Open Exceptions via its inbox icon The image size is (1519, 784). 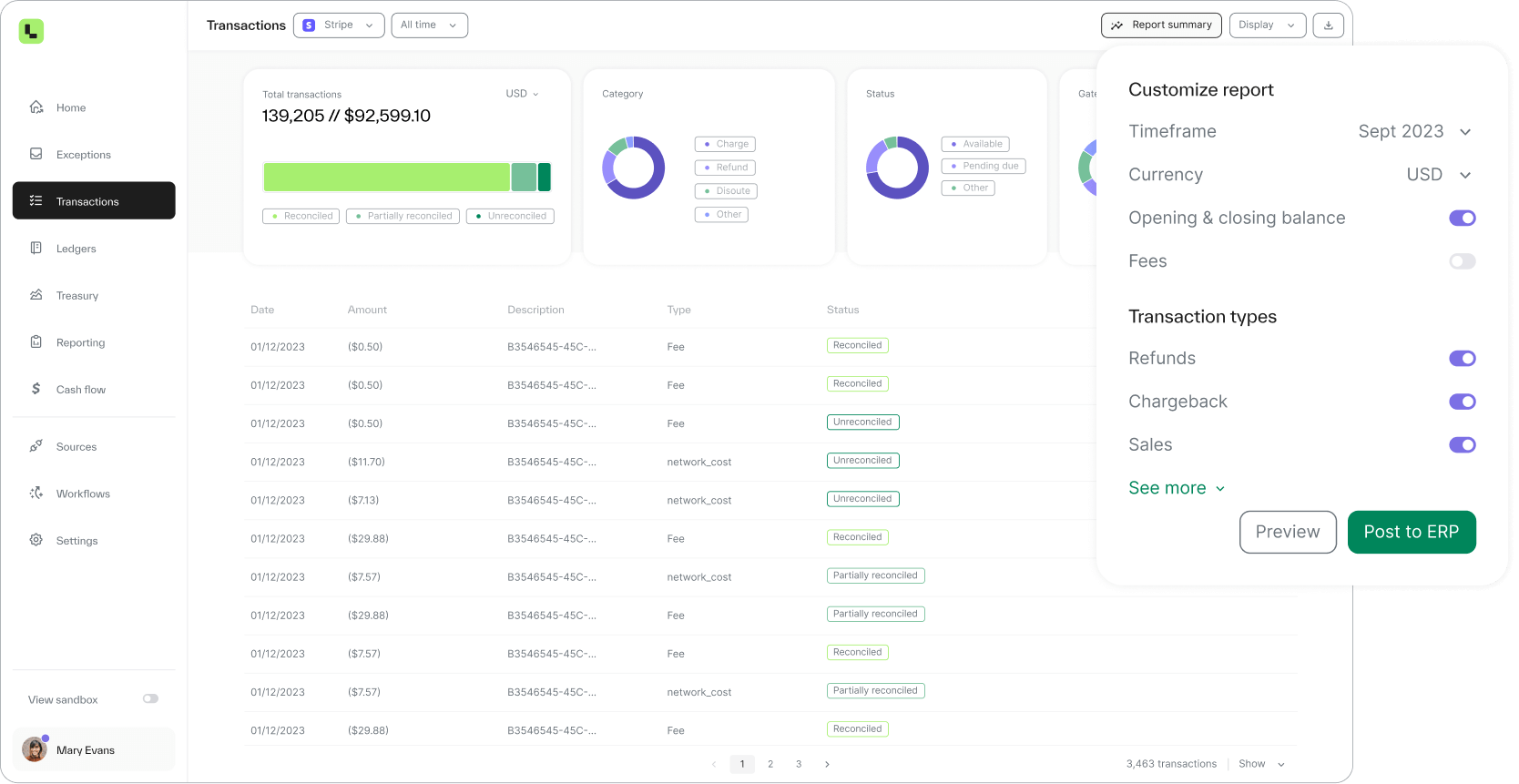36,154
